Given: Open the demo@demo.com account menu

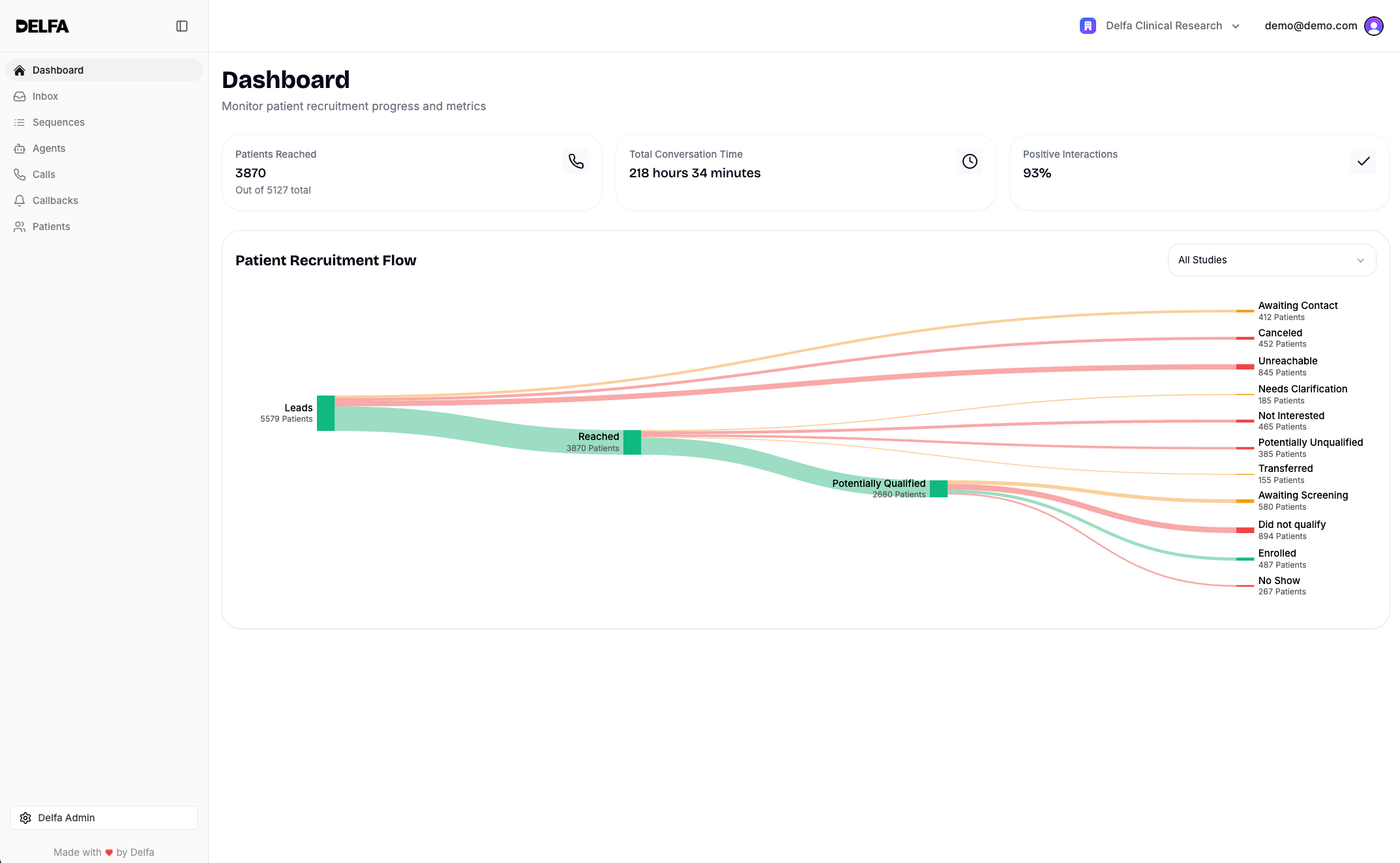Looking at the screenshot, I should 1311,26.
